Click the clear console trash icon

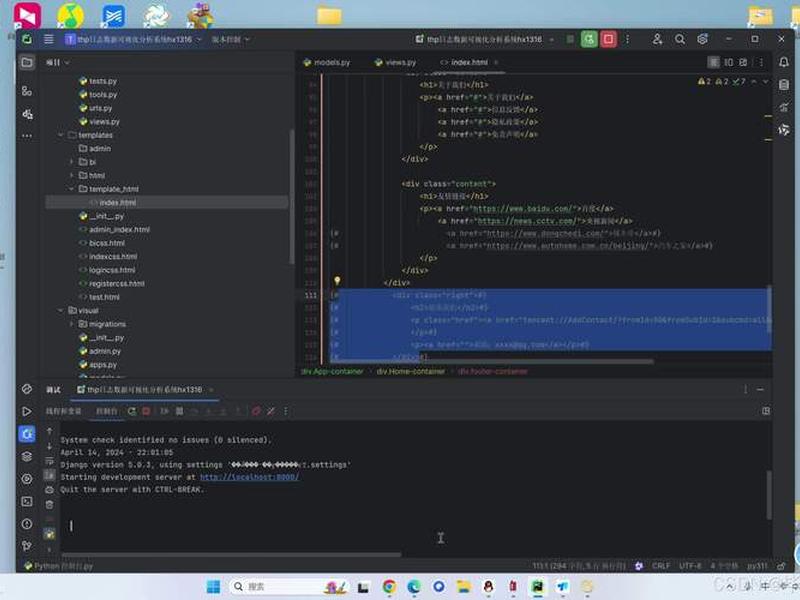(49, 505)
